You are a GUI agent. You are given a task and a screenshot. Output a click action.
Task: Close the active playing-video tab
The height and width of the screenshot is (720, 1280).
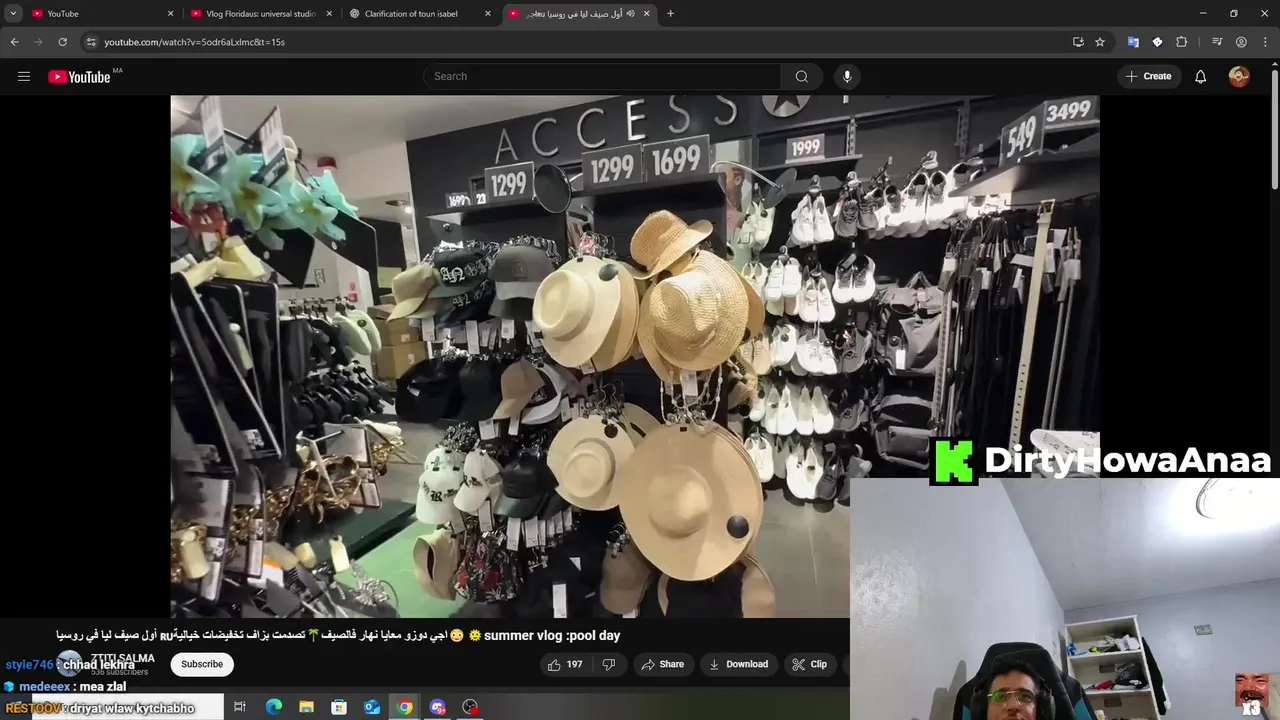click(647, 14)
